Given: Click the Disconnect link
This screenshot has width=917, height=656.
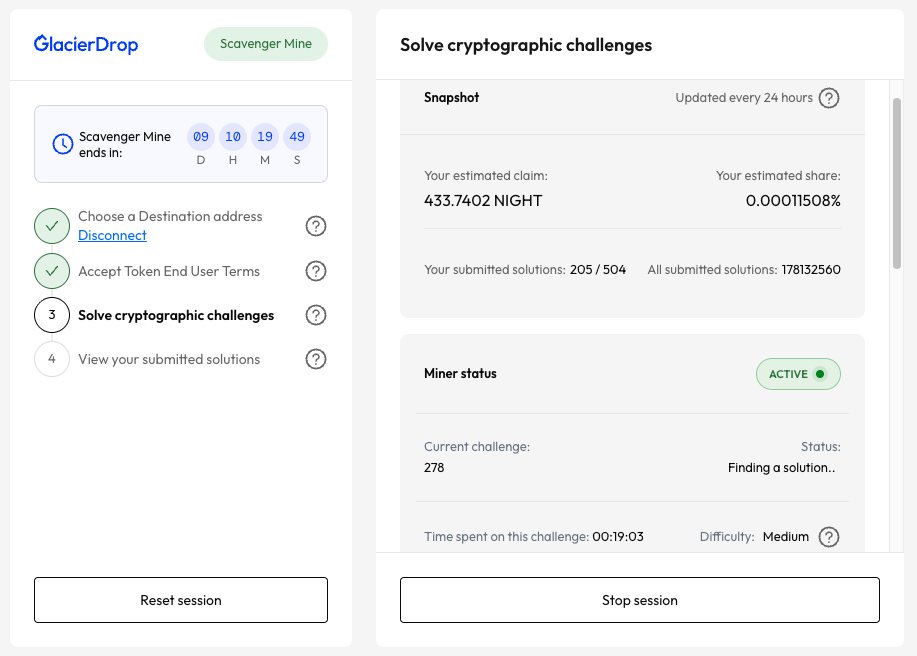Looking at the screenshot, I should point(112,235).
